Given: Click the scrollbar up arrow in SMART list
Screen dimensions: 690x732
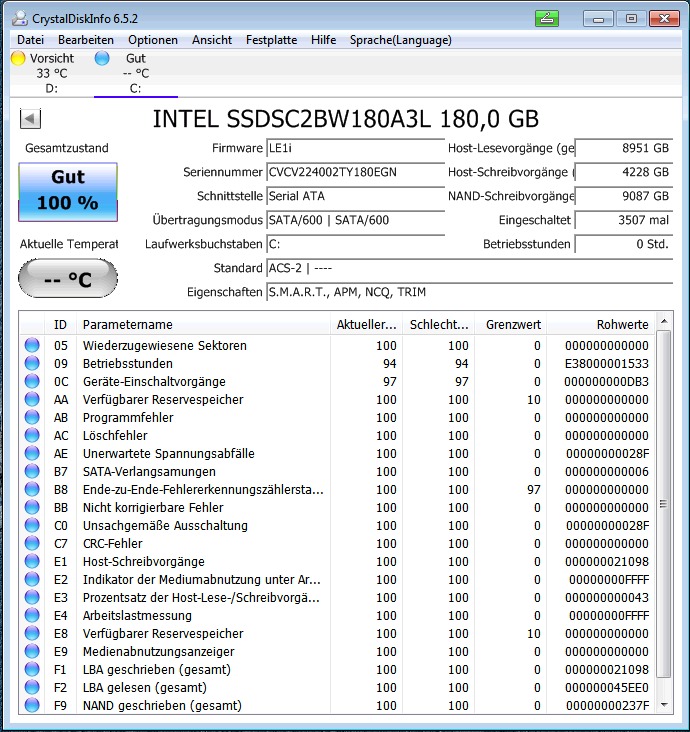Looking at the screenshot, I should coord(664,321).
